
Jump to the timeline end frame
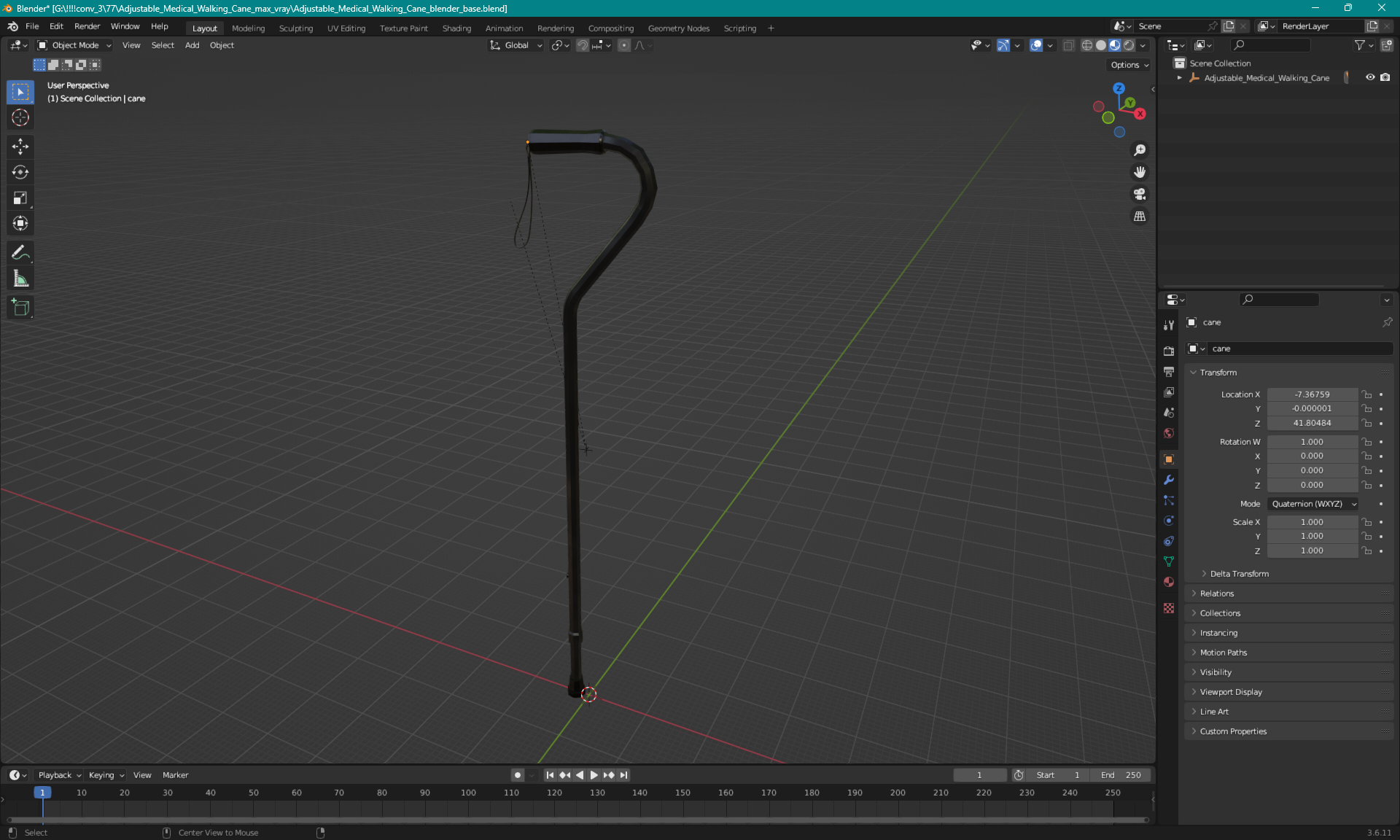pyautogui.click(x=623, y=775)
